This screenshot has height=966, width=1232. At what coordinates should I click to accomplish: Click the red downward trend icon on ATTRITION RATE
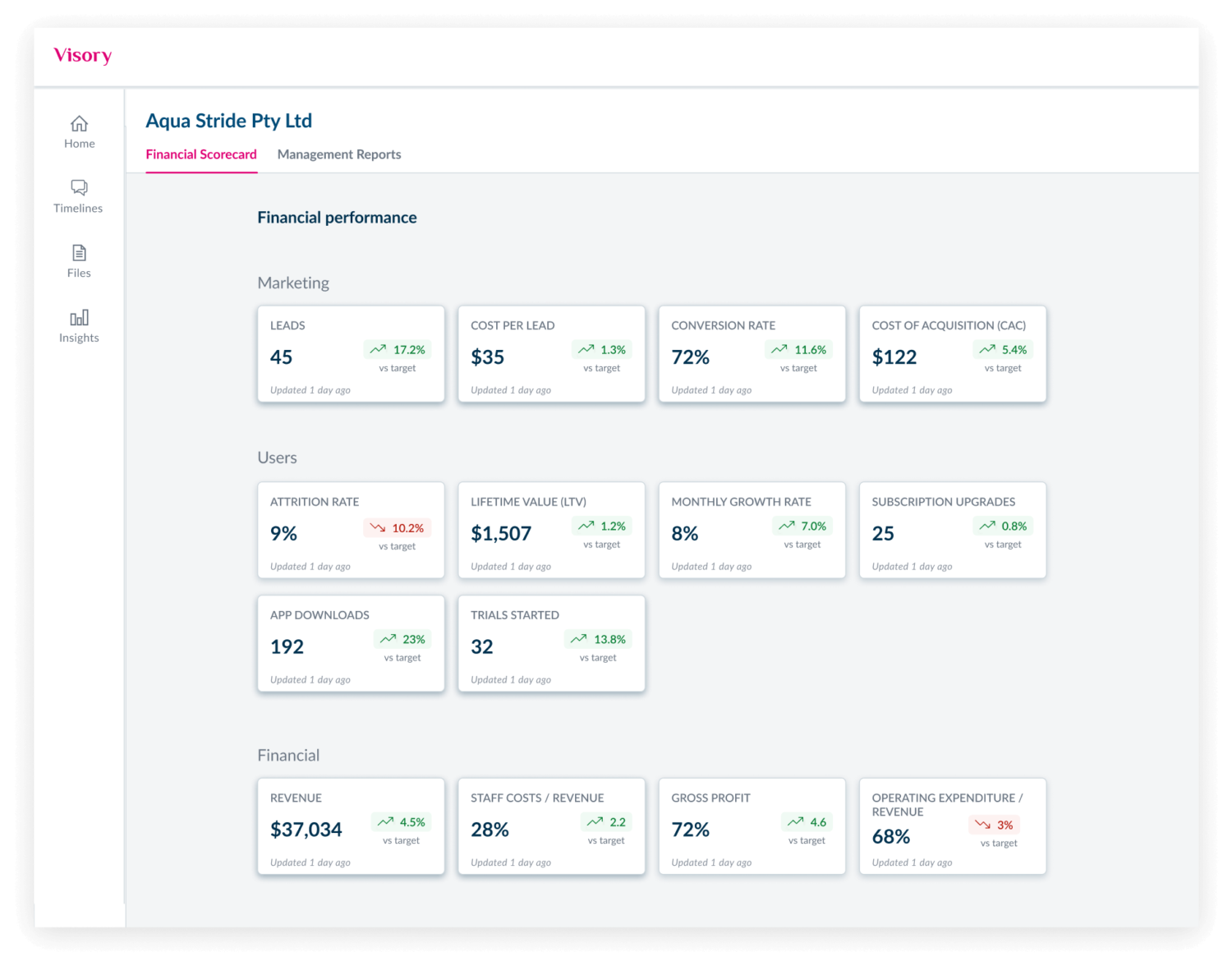377,527
